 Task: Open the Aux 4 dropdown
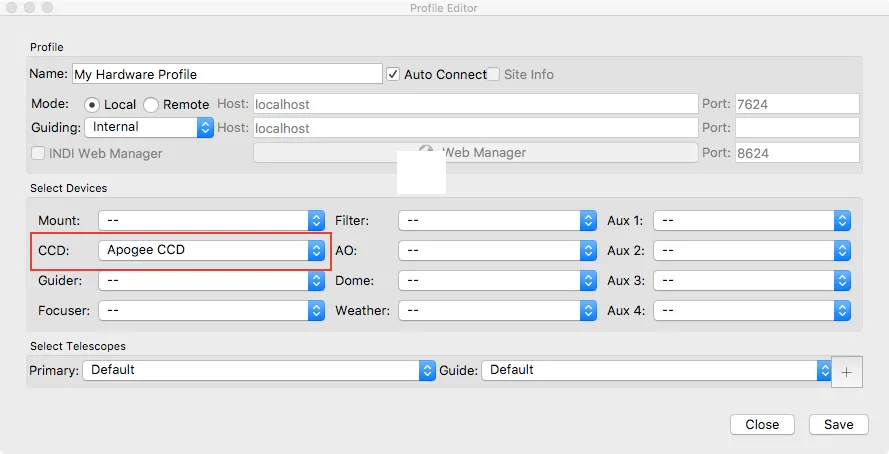click(x=752, y=311)
